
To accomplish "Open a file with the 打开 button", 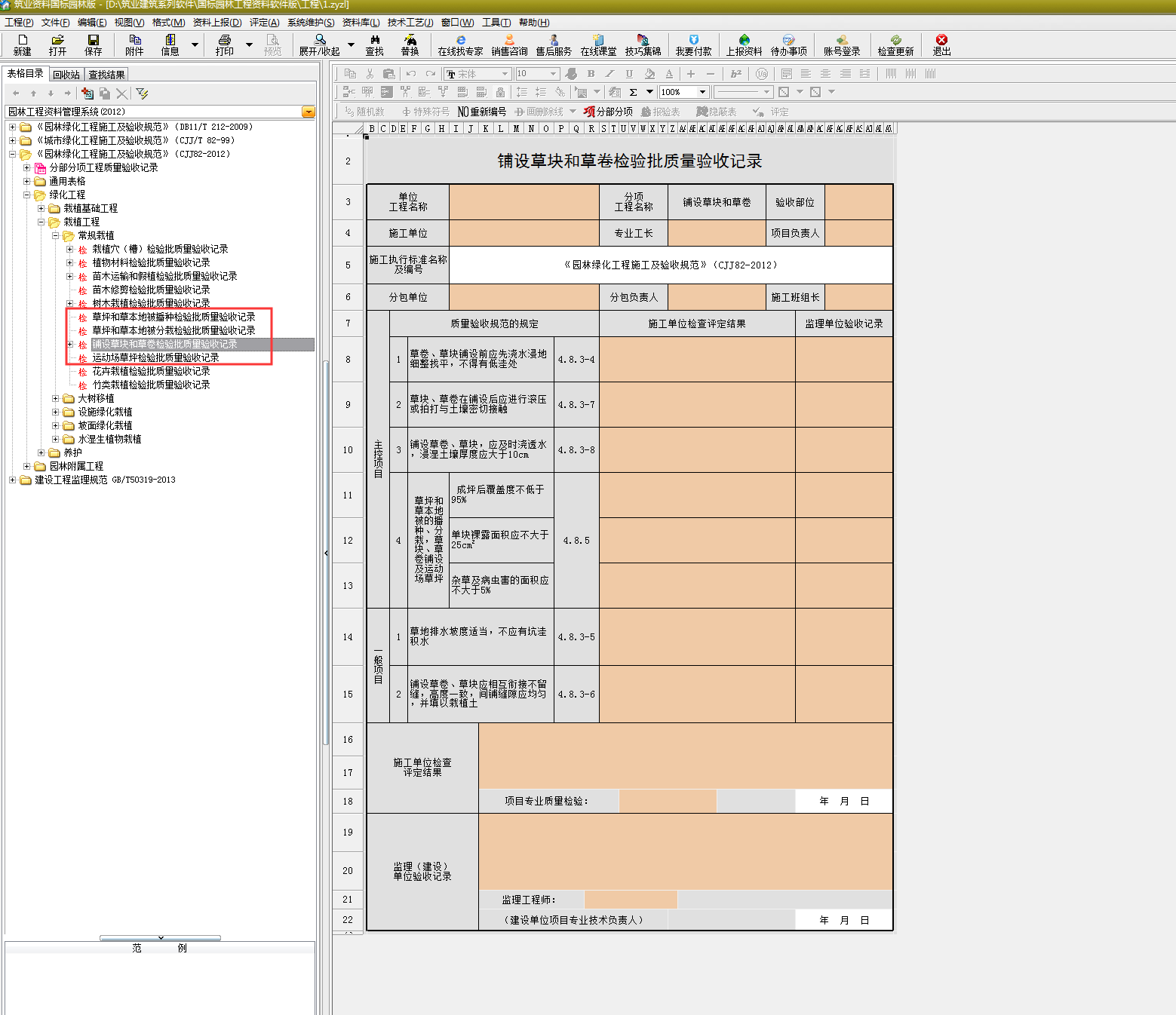I will tap(57, 45).
